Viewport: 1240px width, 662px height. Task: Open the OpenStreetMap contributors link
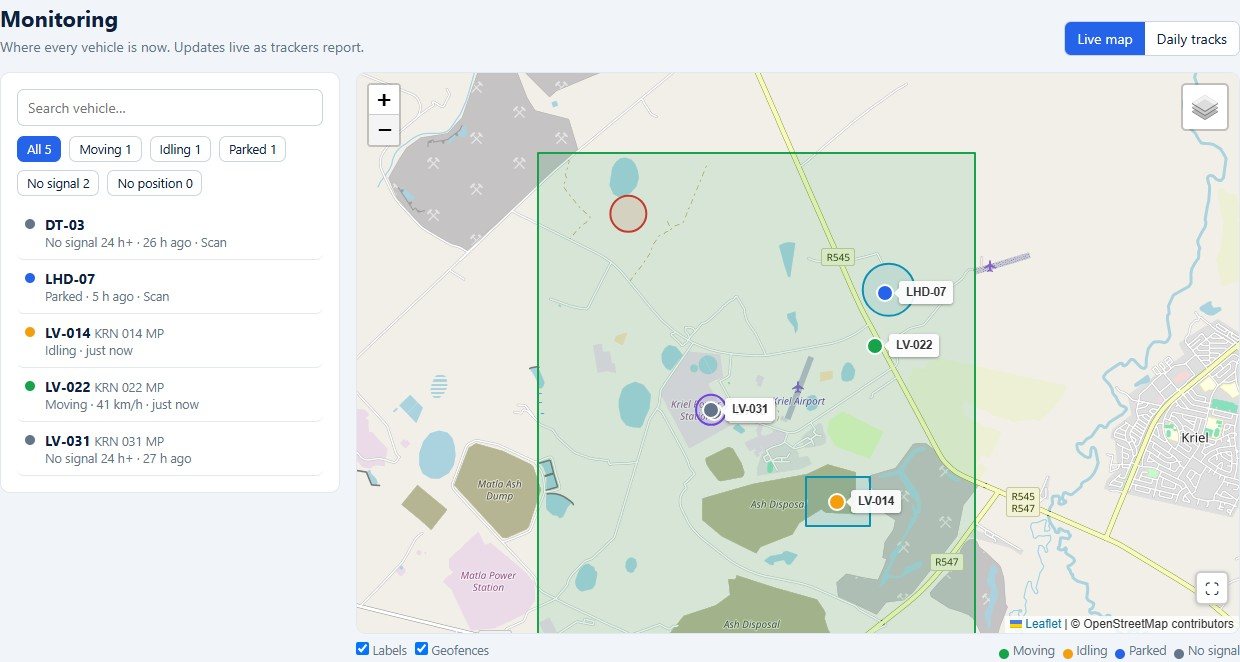(x=1159, y=624)
